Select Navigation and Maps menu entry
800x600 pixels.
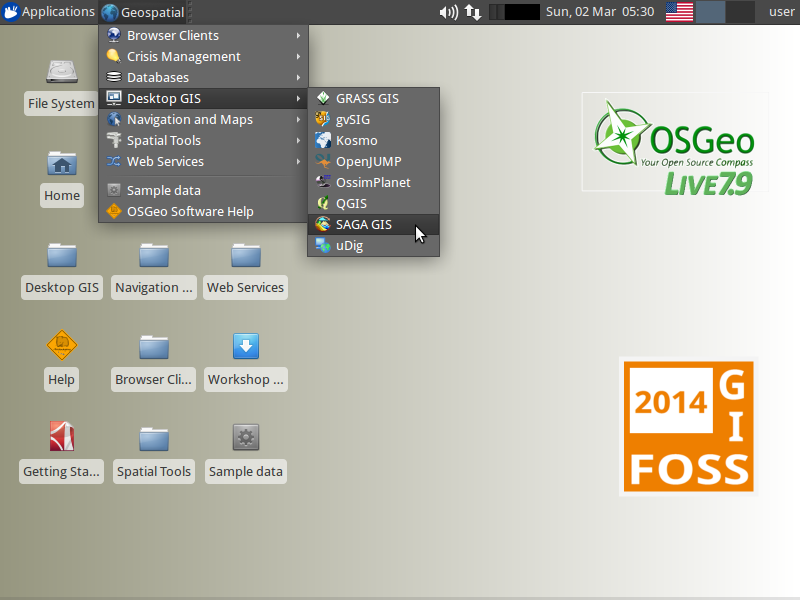[x=204, y=119]
